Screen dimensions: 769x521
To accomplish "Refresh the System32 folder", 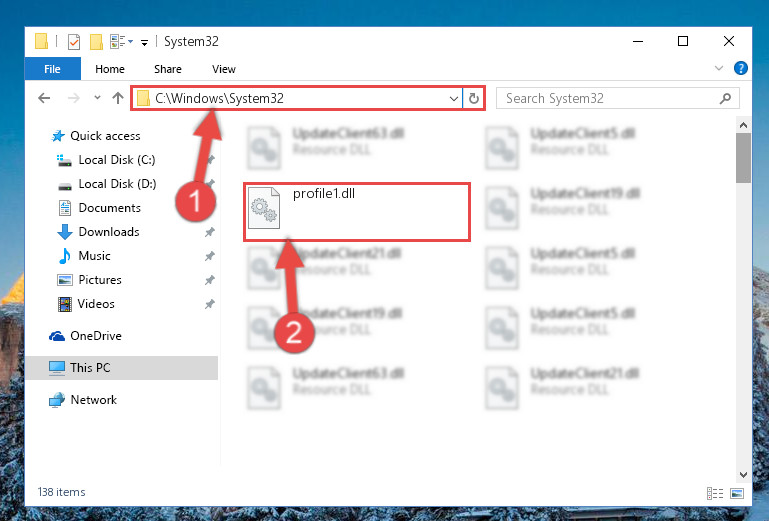I will [x=473, y=99].
